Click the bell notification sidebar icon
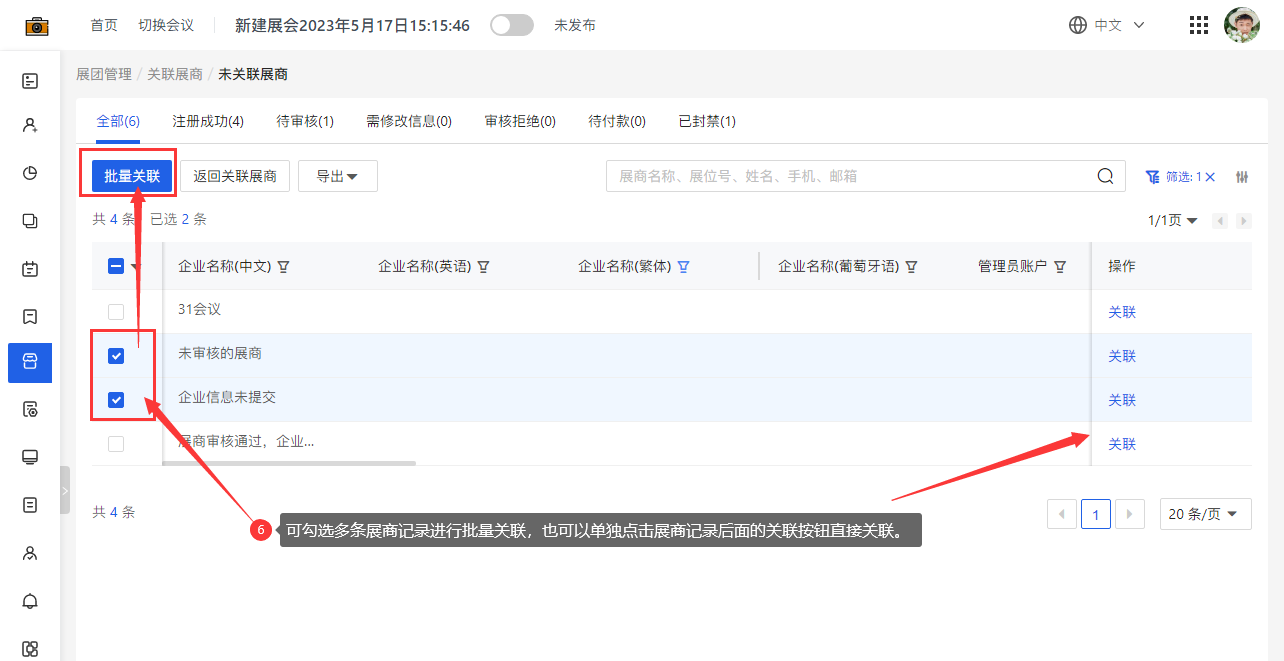Viewport: 1284px width, 661px height. (x=30, y=601)
